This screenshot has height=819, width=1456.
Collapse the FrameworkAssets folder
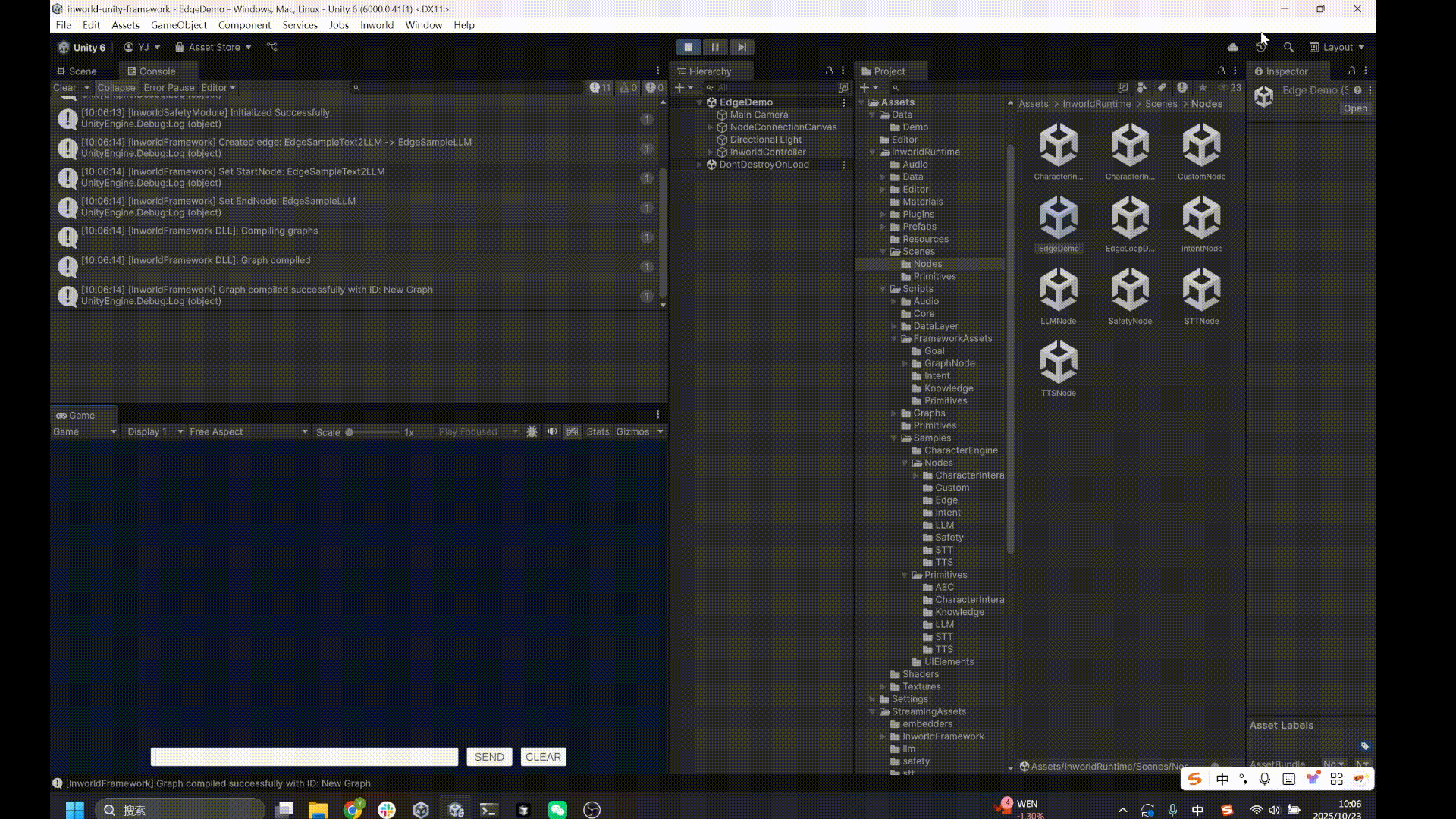[894, 338]
